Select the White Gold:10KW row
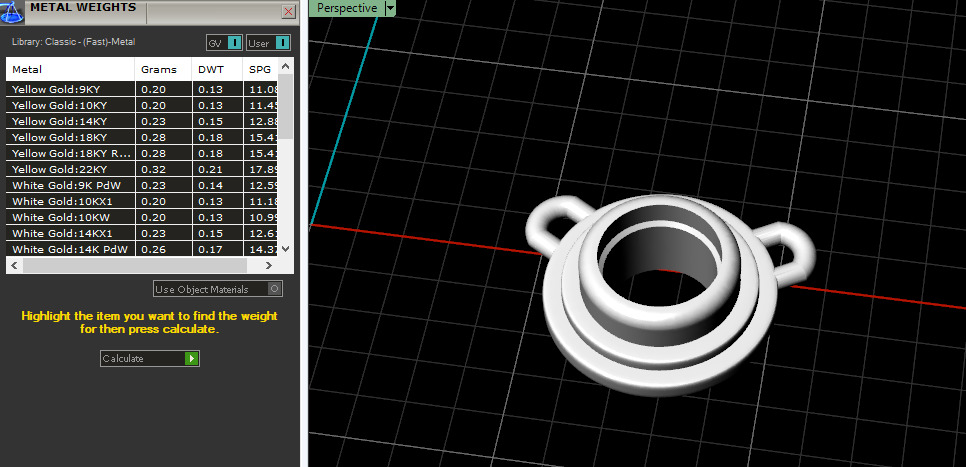This screenshot has height=467, width=966. coord(142,217)
